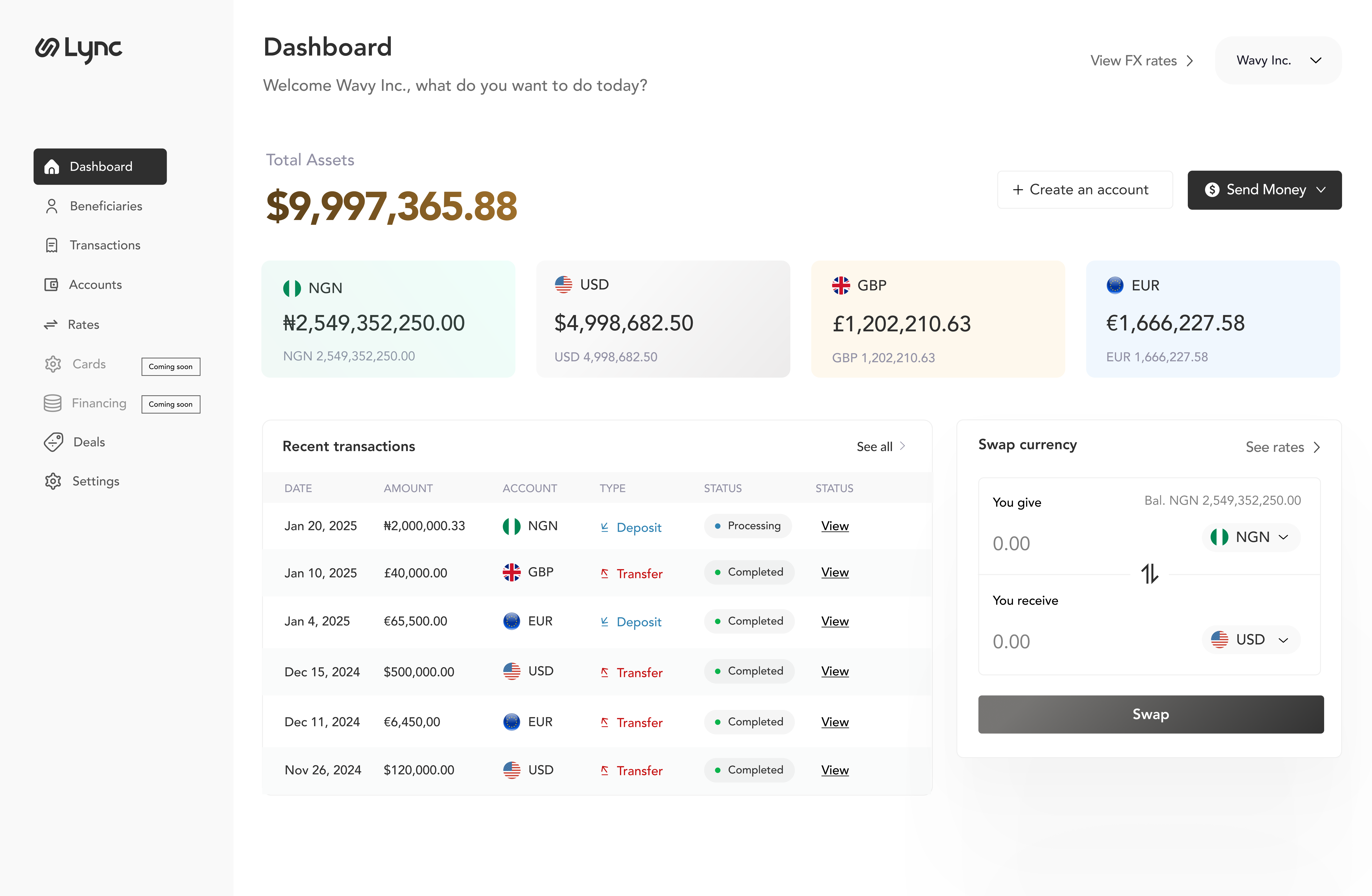Click the Deals tag icon
Screen dimensions: 1372x896
point(54,442)
